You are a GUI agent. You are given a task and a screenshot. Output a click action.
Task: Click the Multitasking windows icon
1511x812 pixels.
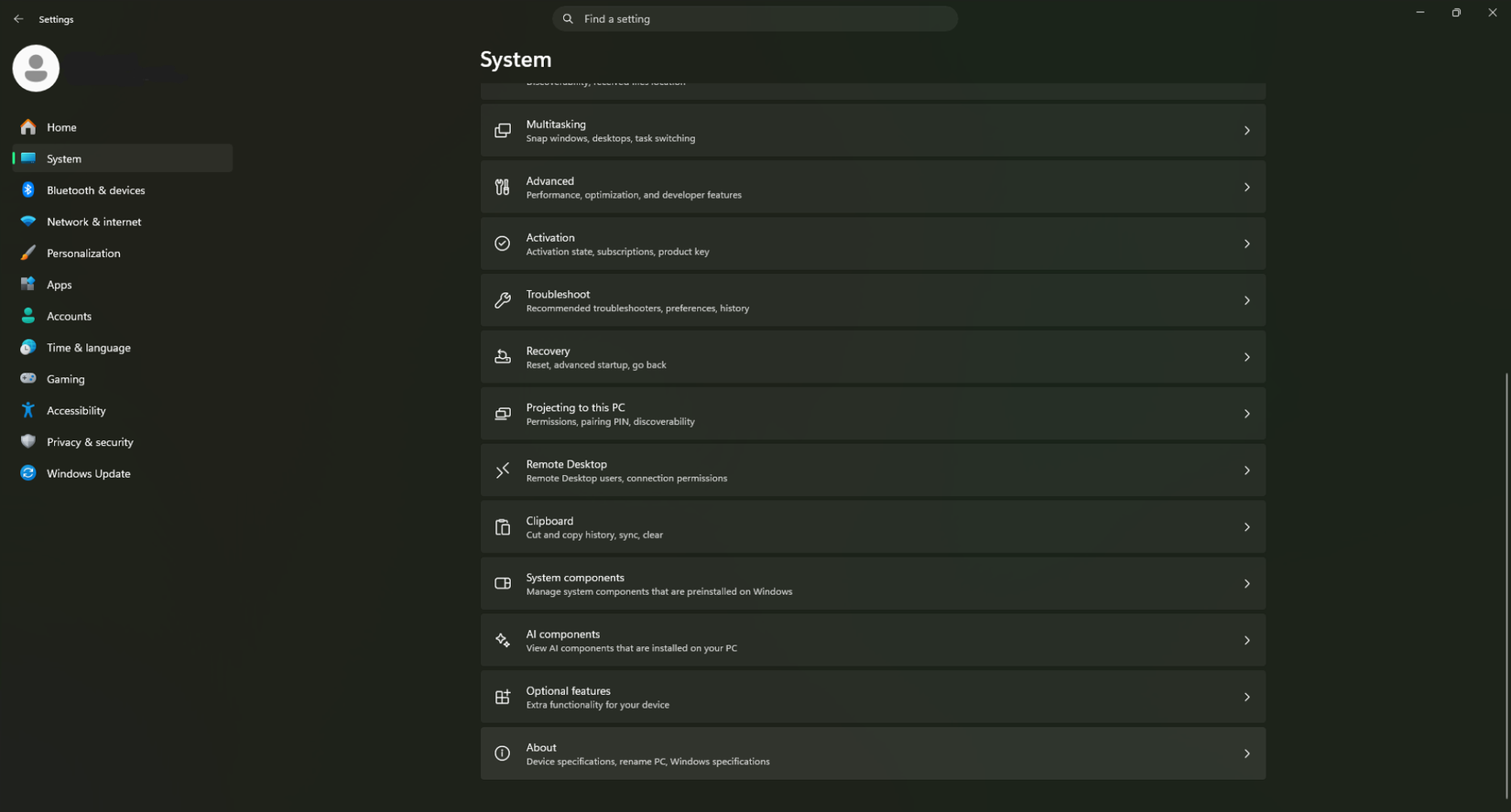point(502,131)
